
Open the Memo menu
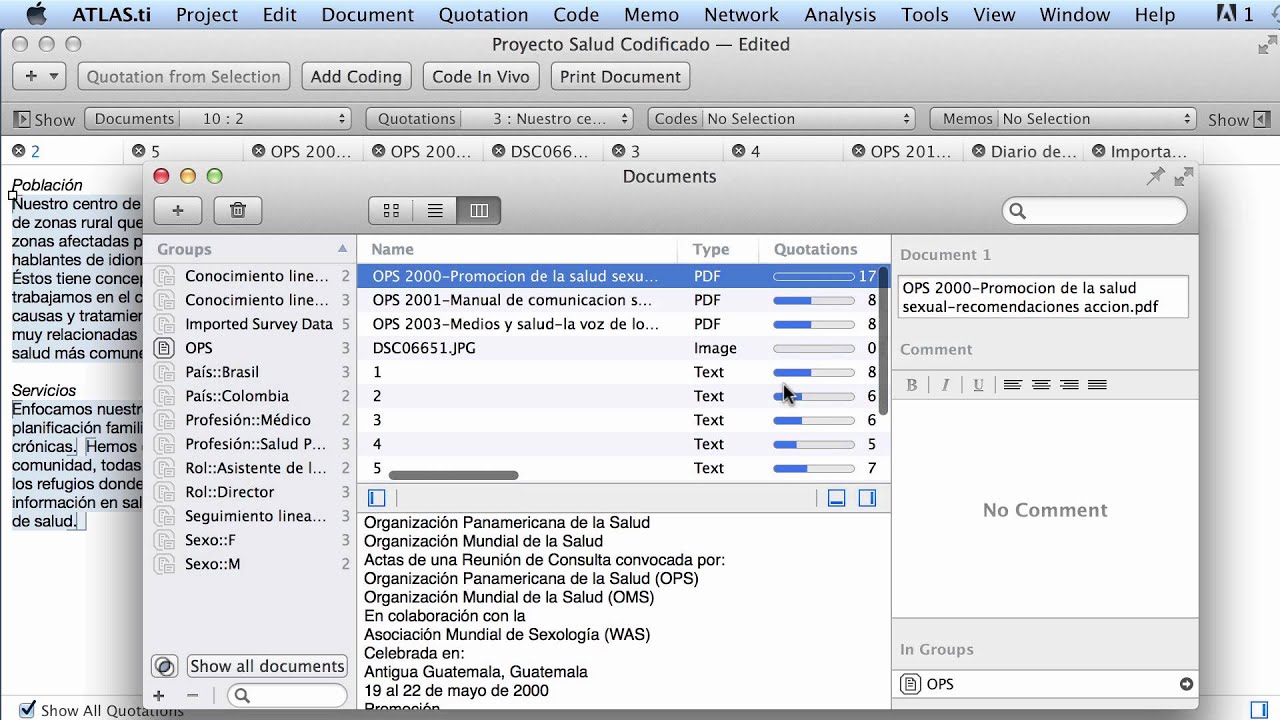(652, 14)
